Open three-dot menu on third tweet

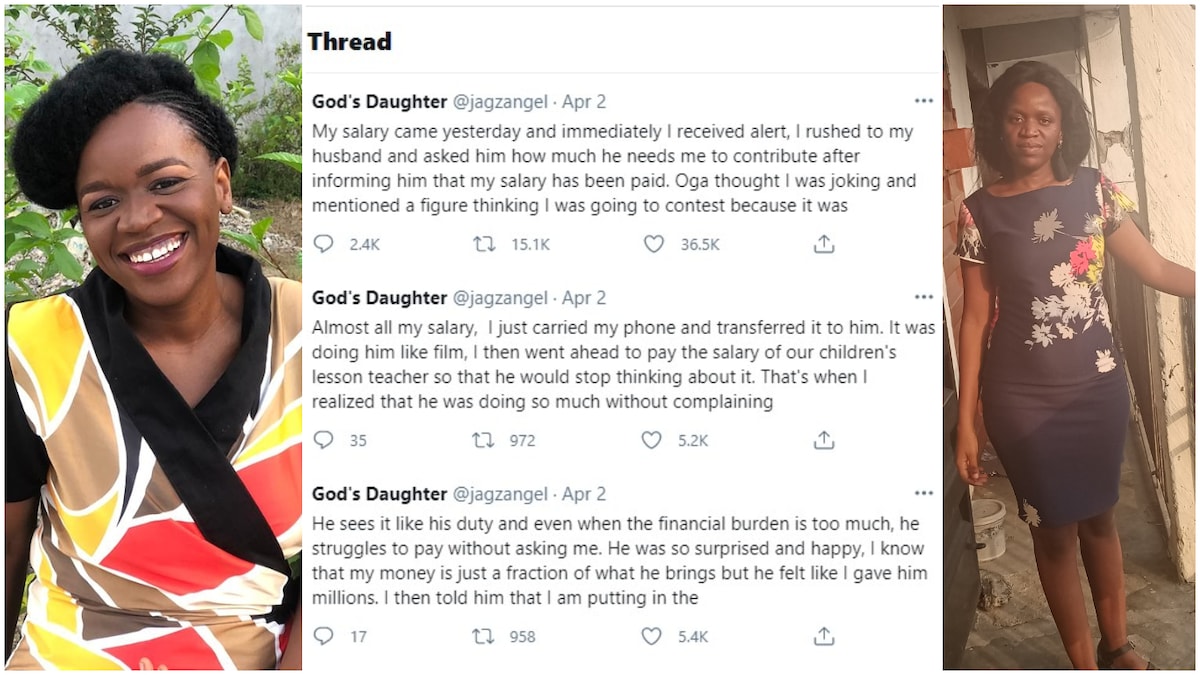tap(923, 493)
